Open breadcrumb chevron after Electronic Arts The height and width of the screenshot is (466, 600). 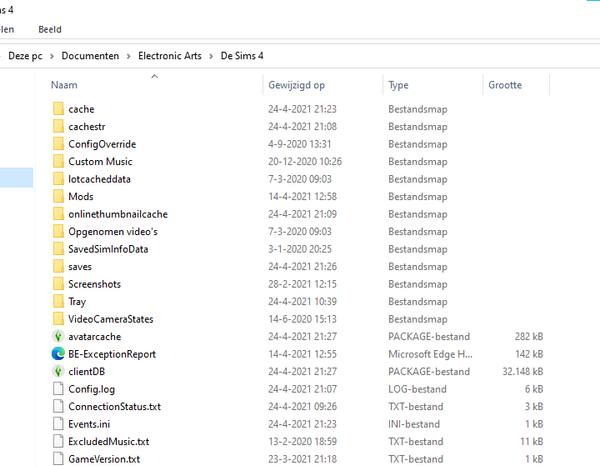click(x=211, y=55)
